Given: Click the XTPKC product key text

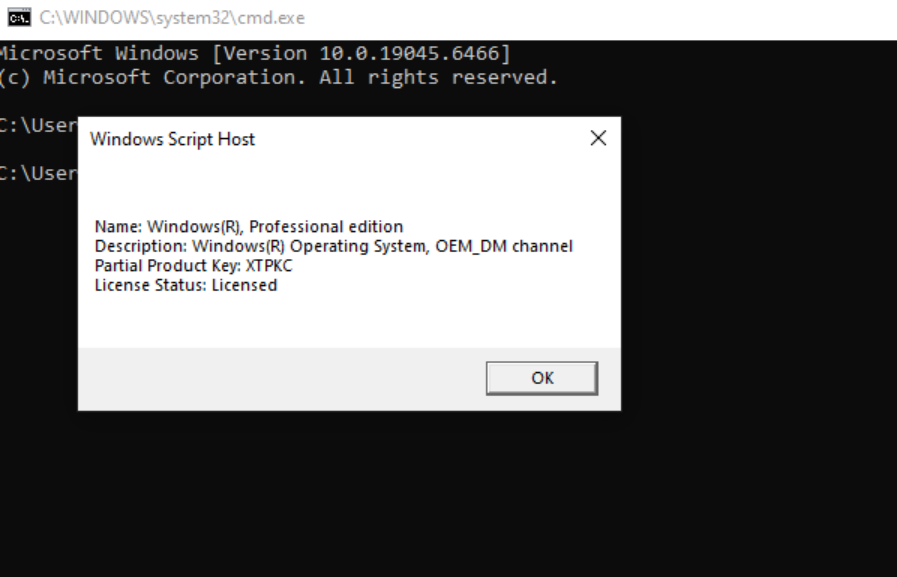Looking at the screenshot, I should [x=269, y=266].
